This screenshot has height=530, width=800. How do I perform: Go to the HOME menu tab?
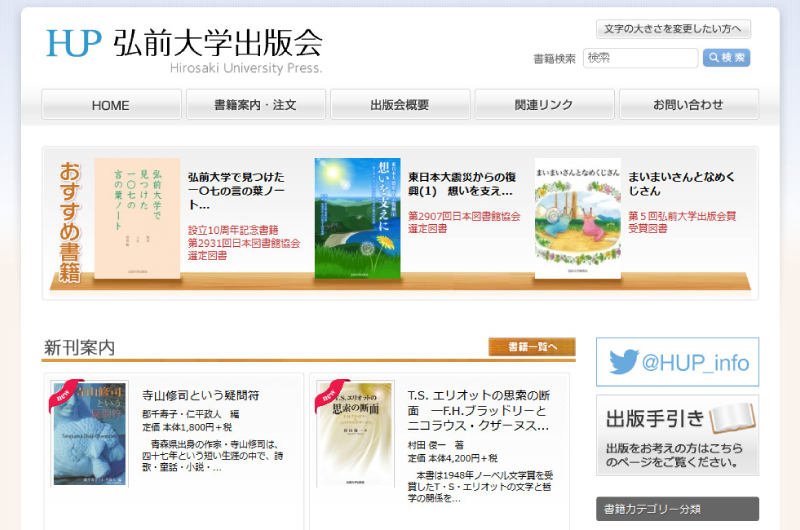pos(111,105)
